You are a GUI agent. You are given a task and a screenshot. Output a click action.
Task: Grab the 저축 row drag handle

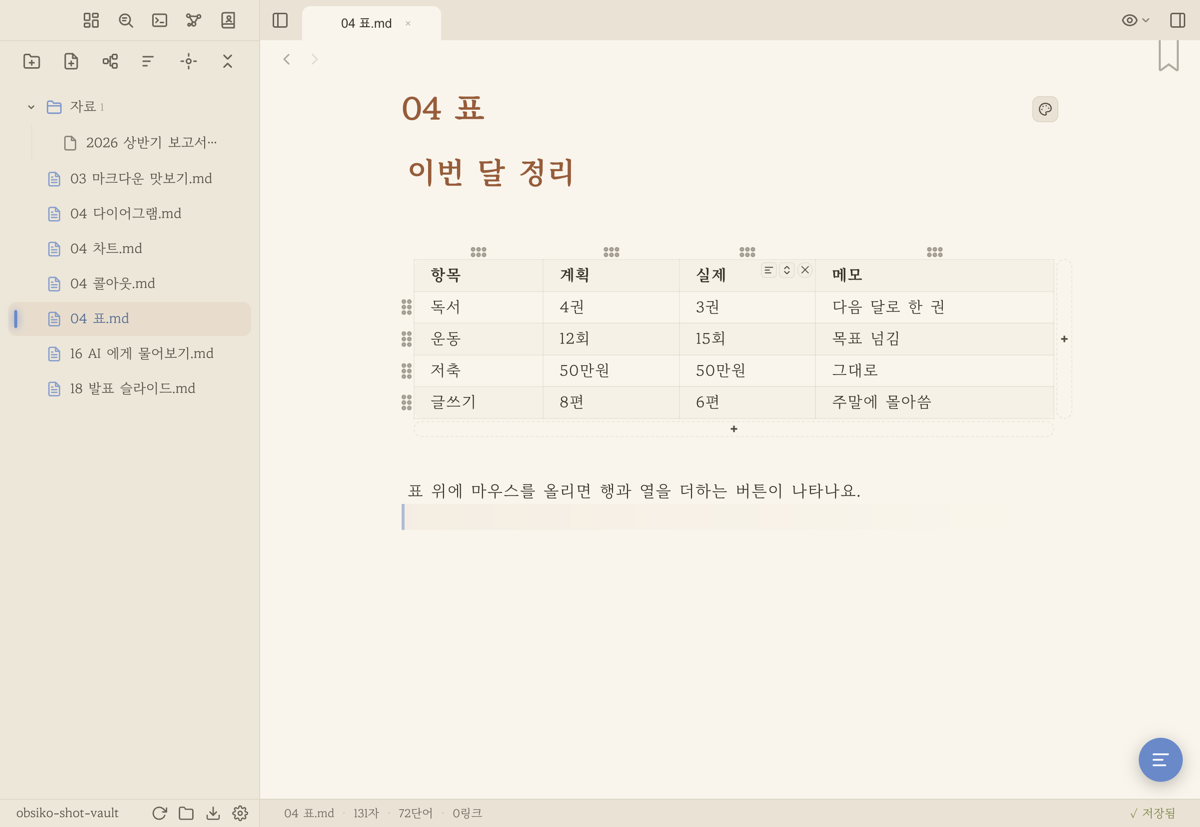pos(406,371)
